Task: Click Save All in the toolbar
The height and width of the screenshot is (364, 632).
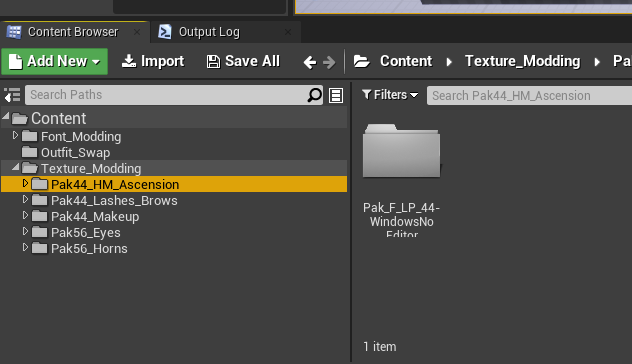Action: tap(243, 61)
